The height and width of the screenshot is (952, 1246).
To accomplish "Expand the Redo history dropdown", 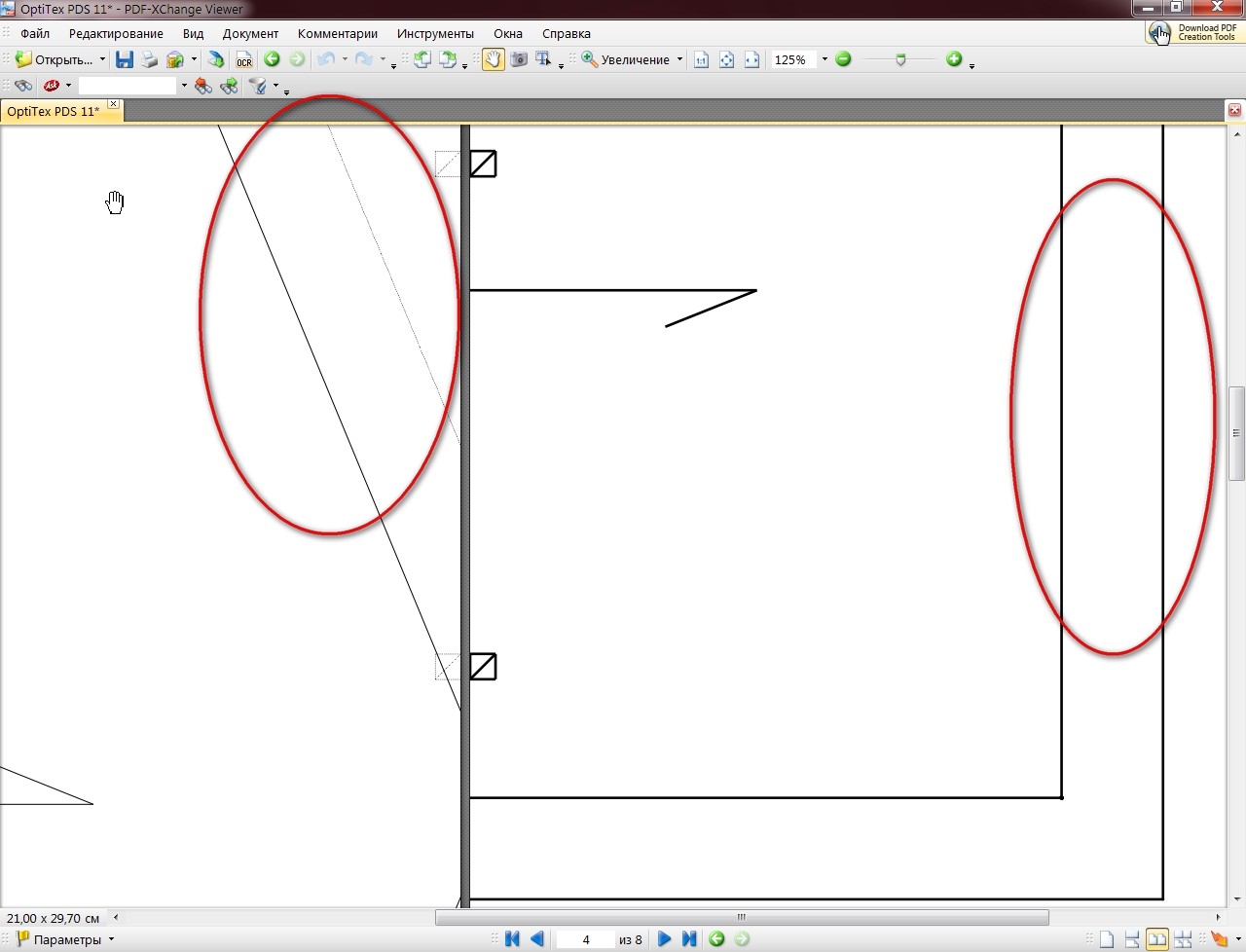I will (x=383, y=59).
